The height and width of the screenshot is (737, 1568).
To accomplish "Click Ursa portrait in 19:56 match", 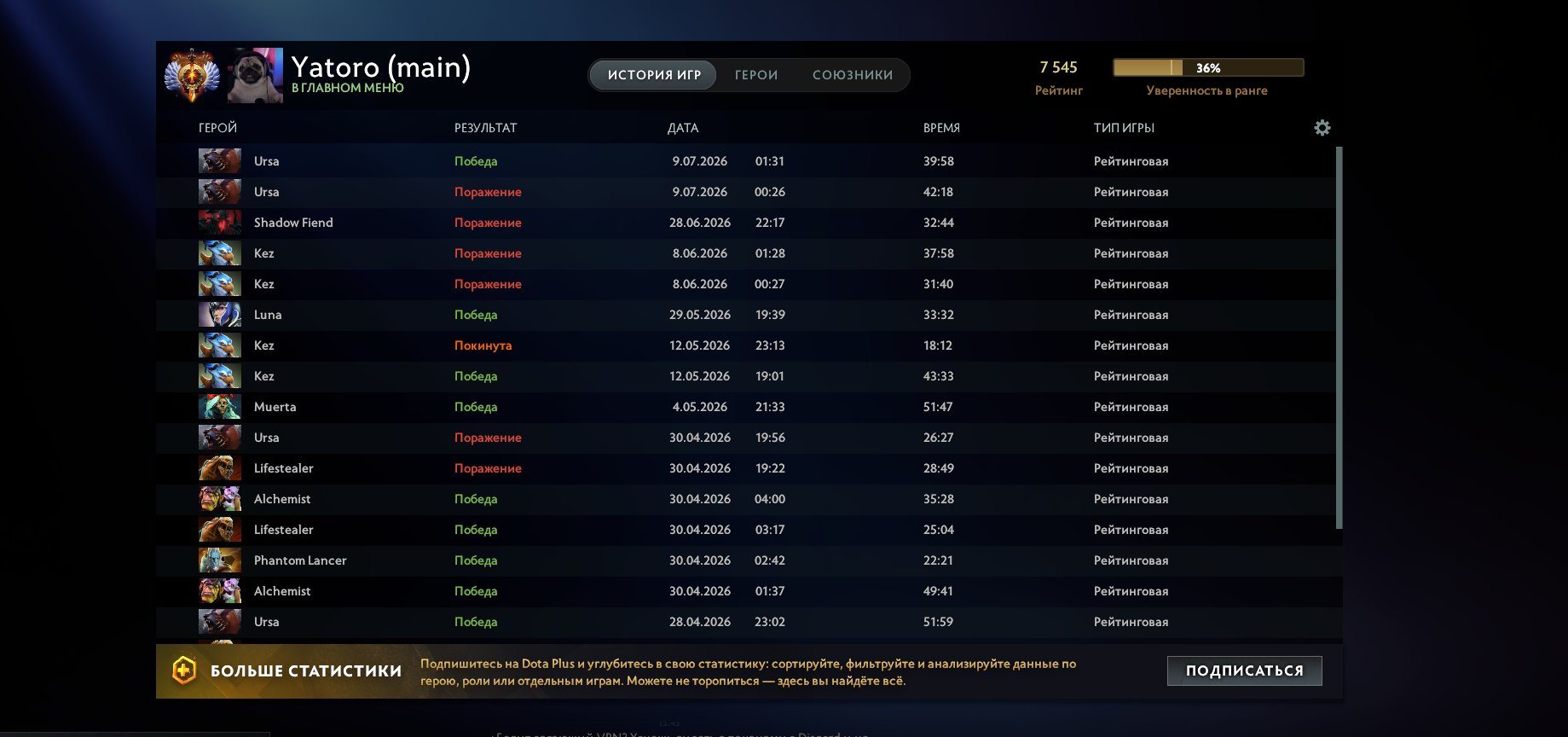I will (220, 438).
